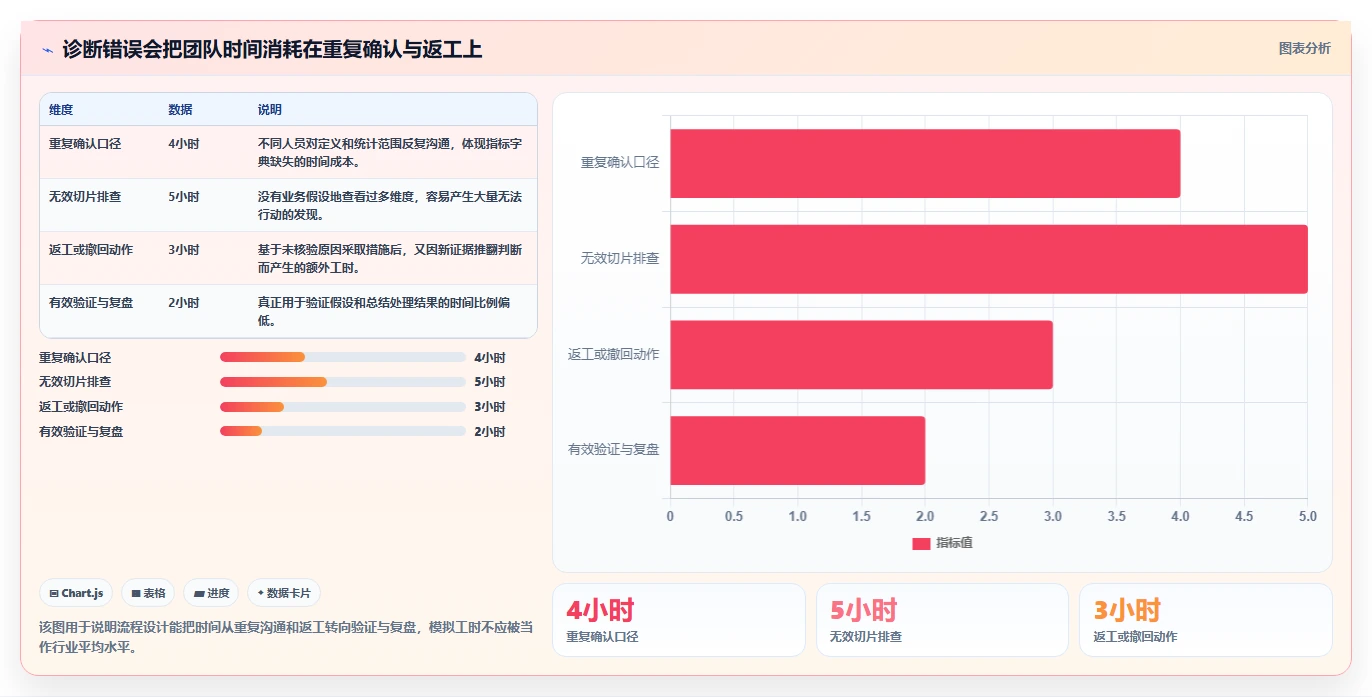Click the 5小时 progress value label

point(490,382)
